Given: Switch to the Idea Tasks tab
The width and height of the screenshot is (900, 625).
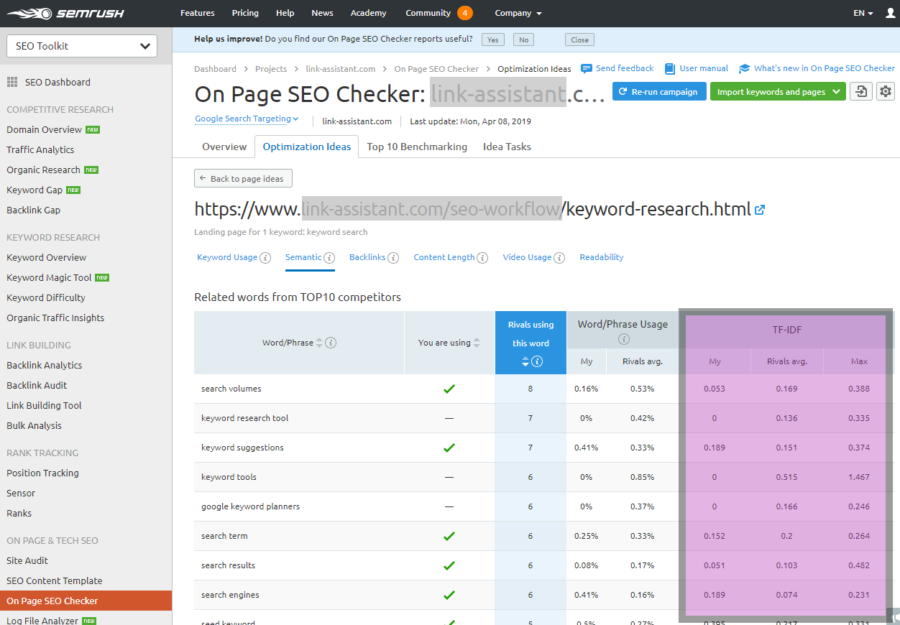Looking at the screenshot, I should 507,146.
